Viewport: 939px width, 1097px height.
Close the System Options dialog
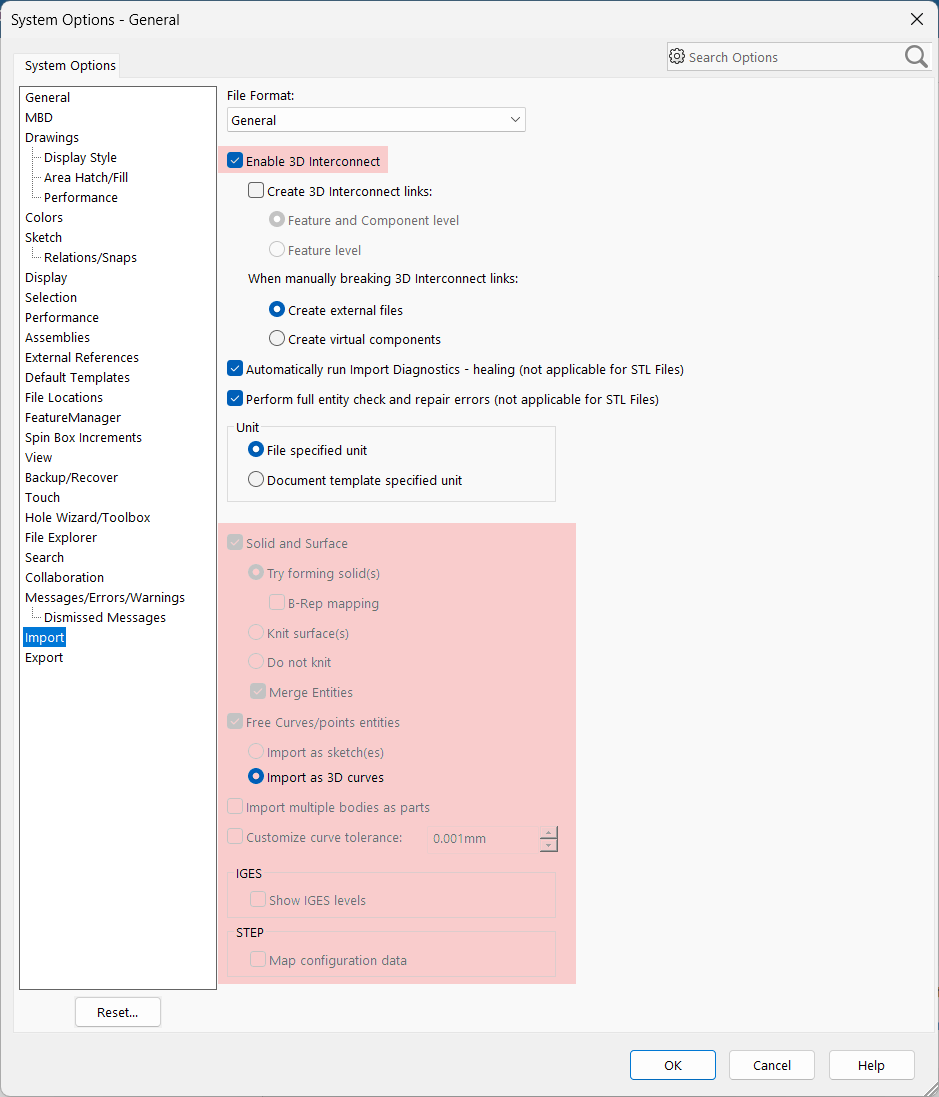pos(917,19)
